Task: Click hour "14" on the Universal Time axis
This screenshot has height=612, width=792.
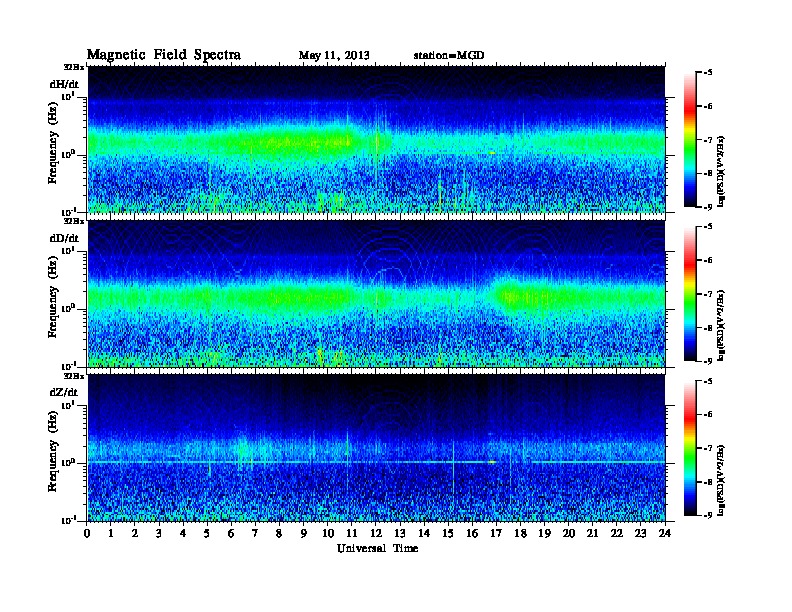Action: click(x=424, y=533)
